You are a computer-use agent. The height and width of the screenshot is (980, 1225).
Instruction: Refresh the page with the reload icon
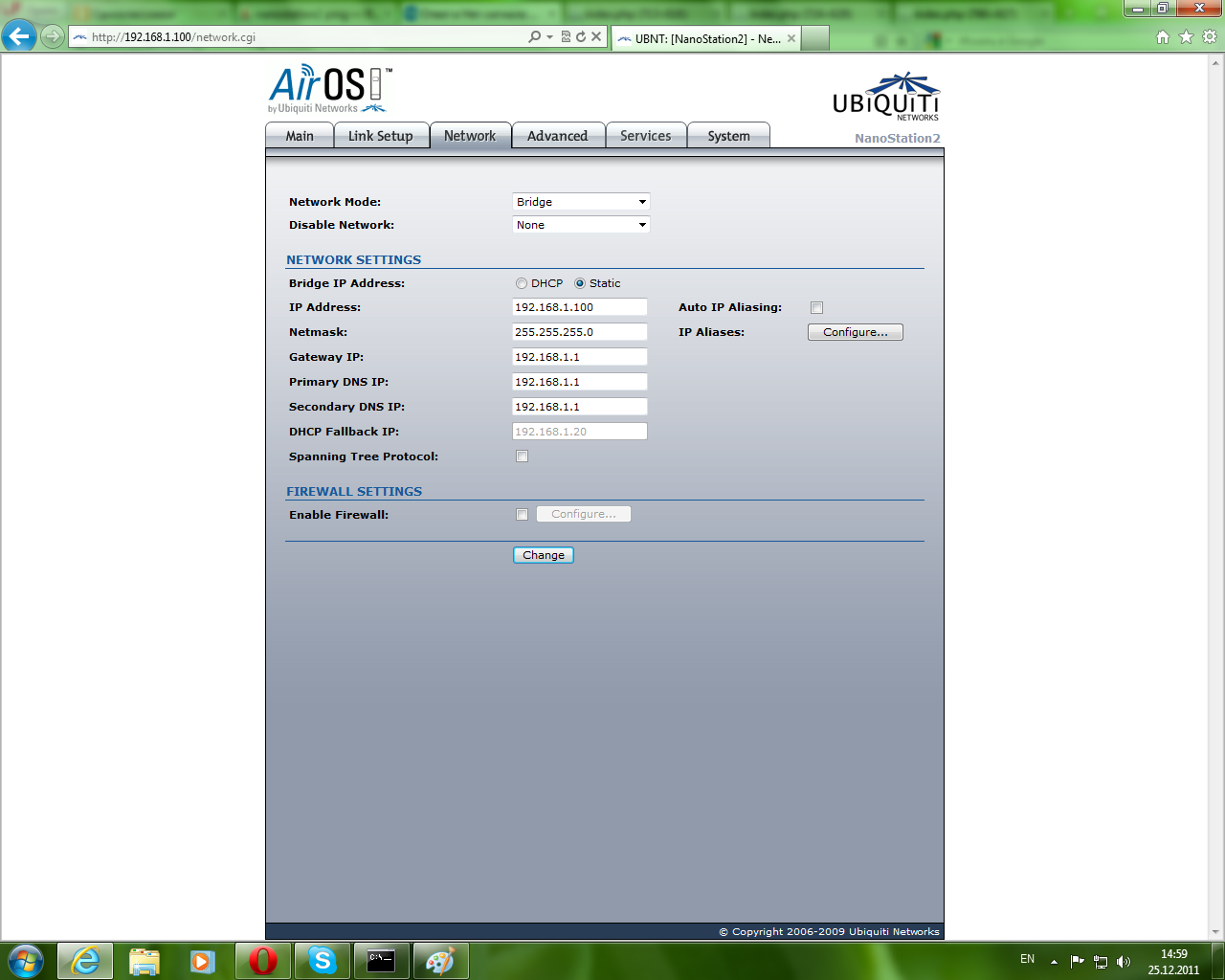[x=580, y=36]
